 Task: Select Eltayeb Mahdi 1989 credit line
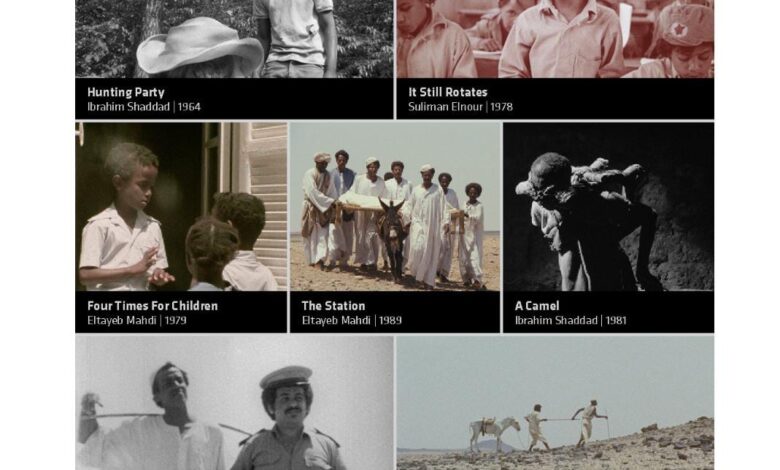(x=352, y=320)
